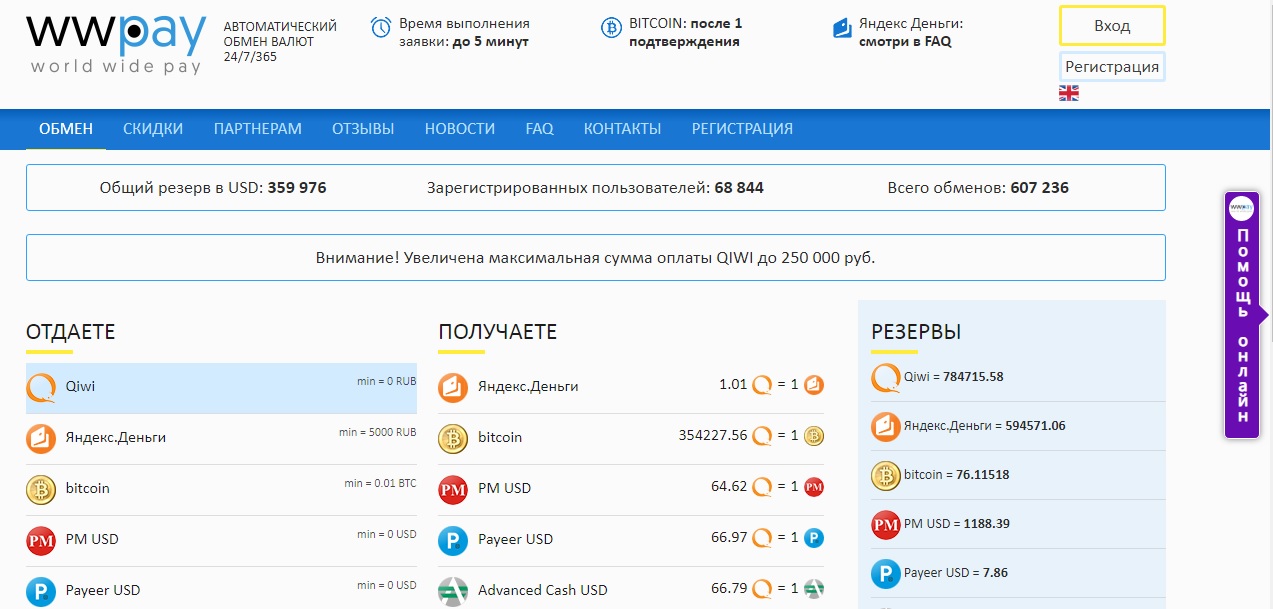Image resolution: width=1273 pixels, height=609 pixels.
Task: Select PM USD row under Получаете
Action: point(630,489)
